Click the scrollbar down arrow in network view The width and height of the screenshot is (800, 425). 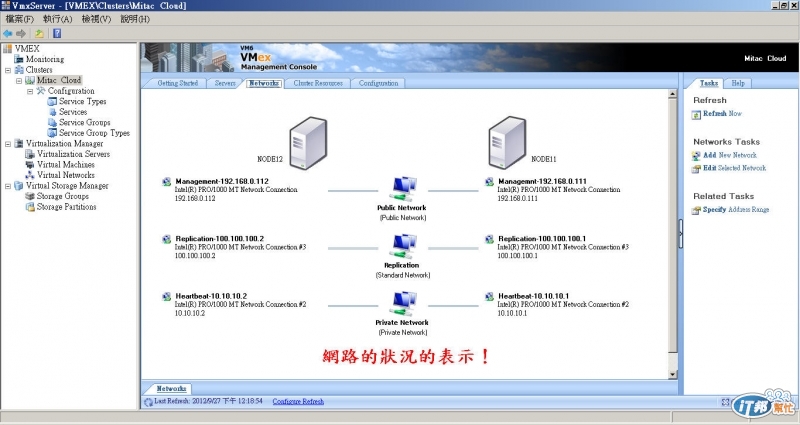point(672,374)
